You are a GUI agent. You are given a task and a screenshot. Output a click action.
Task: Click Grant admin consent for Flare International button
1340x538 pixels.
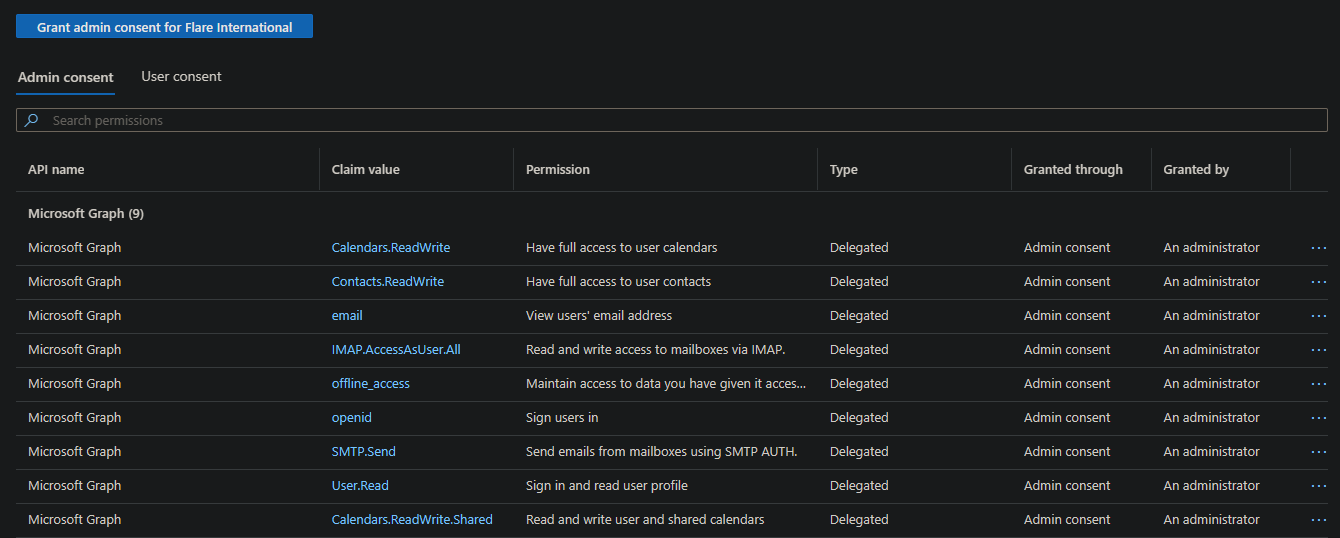tap(164, 27)
